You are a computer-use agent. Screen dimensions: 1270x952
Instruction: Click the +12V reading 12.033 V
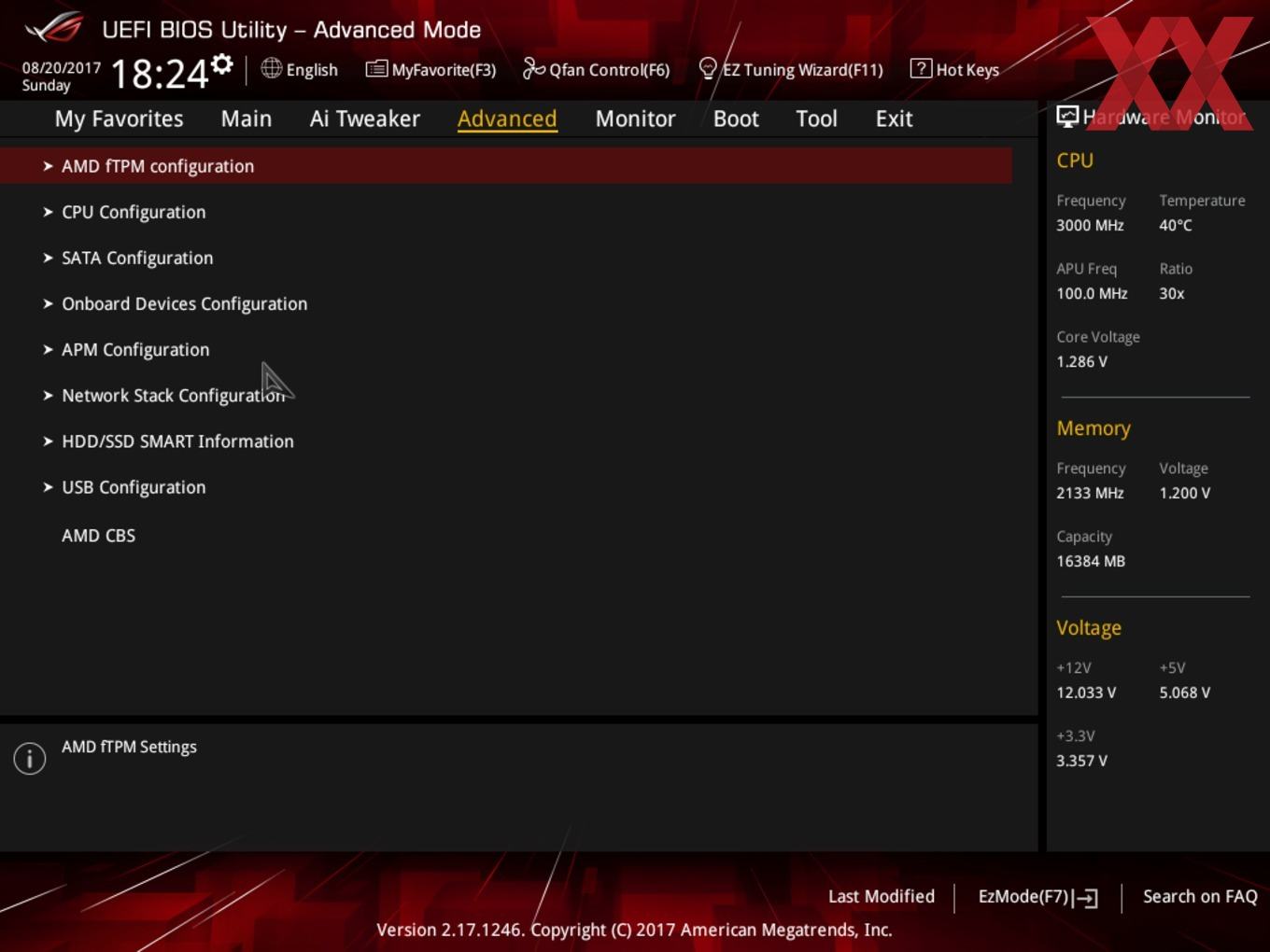[1086, 693]
